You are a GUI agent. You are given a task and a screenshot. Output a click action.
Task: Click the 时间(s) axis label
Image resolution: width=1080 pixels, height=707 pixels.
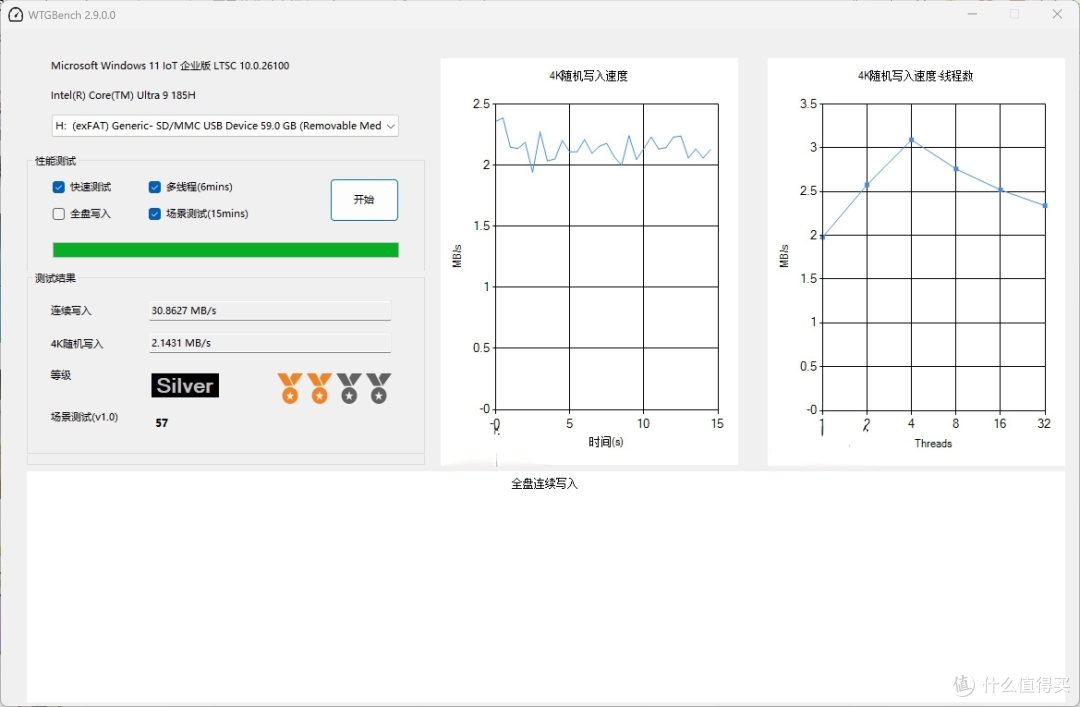[606, 442]
